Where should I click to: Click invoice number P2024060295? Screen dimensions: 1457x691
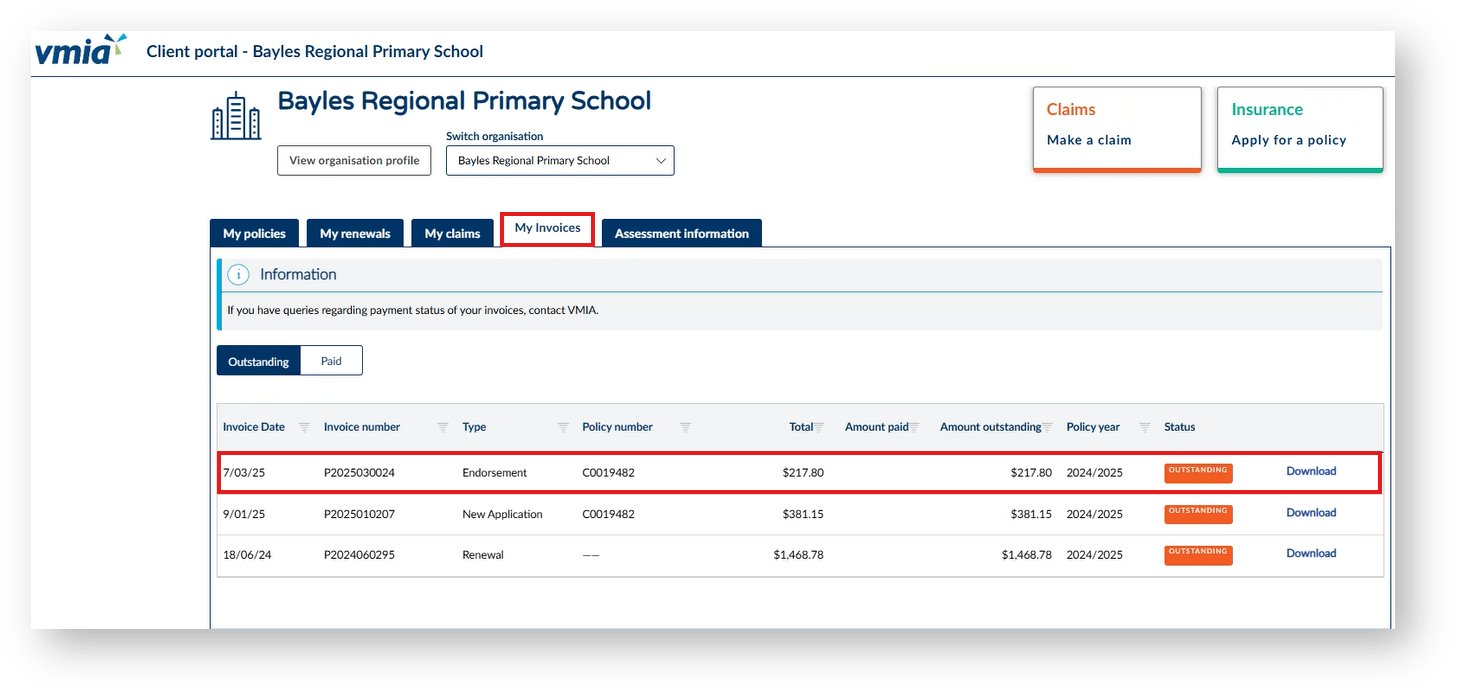(359, 555)
